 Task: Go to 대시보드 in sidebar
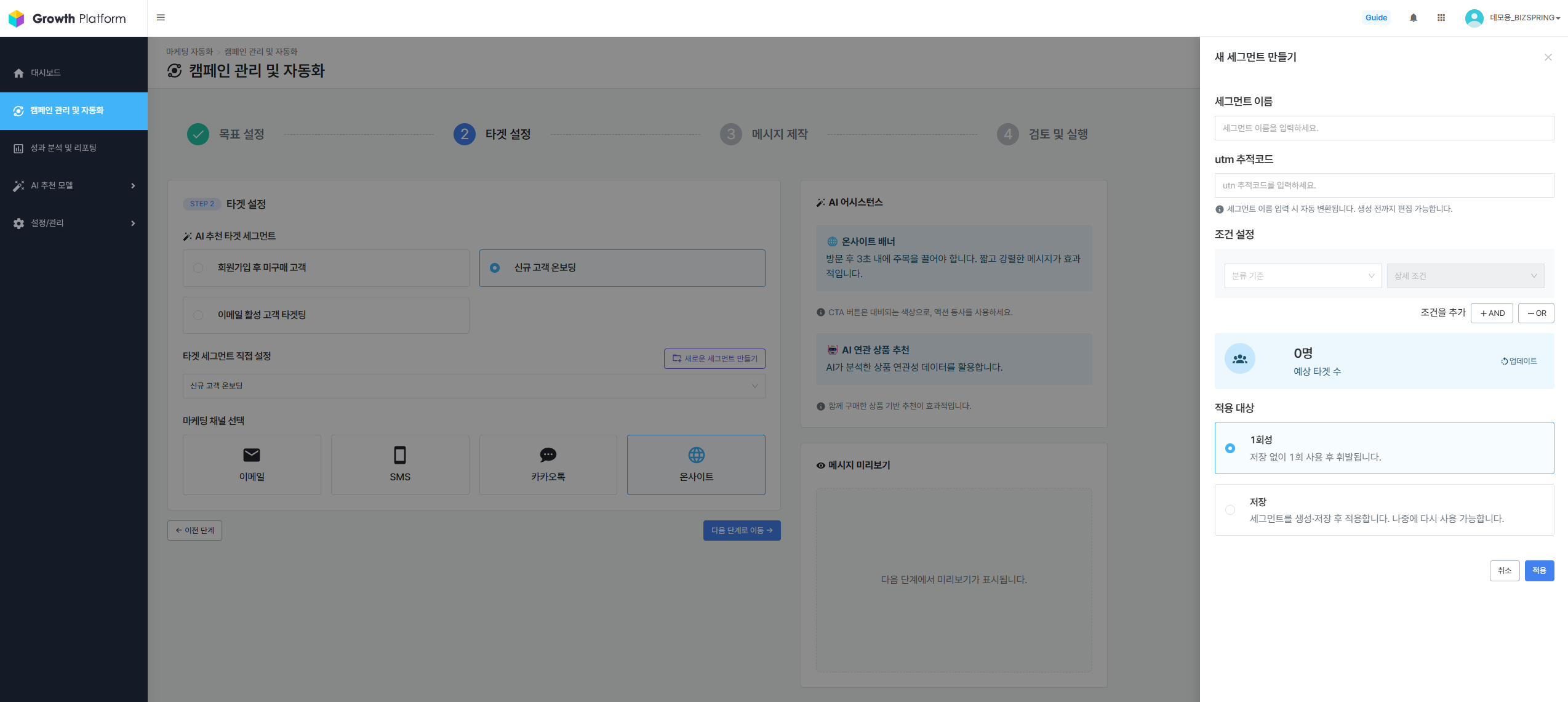(x=46, y=73)
